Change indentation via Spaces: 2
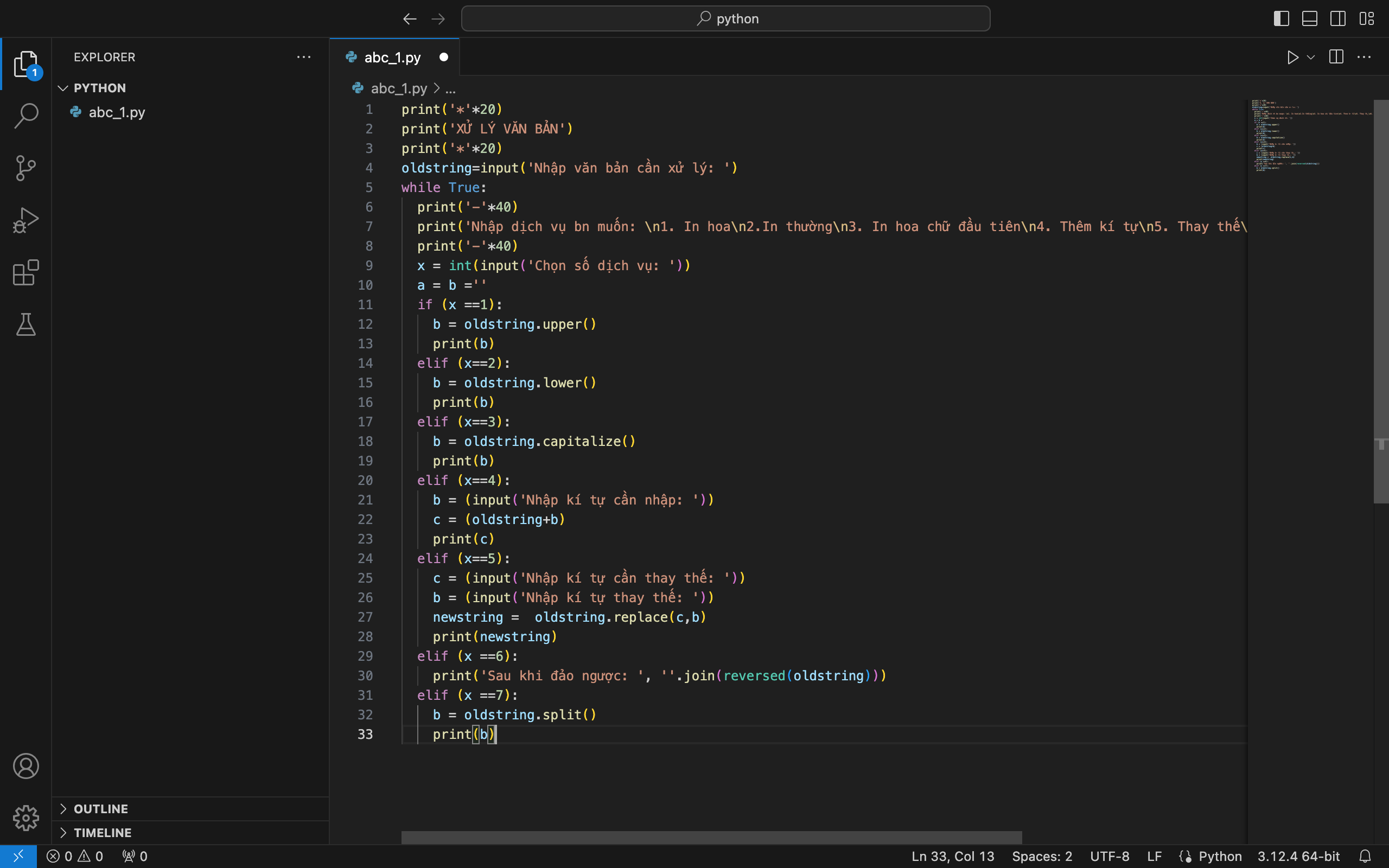The height and width of the screenshot is (868, 1389). tap(1042, 856)
